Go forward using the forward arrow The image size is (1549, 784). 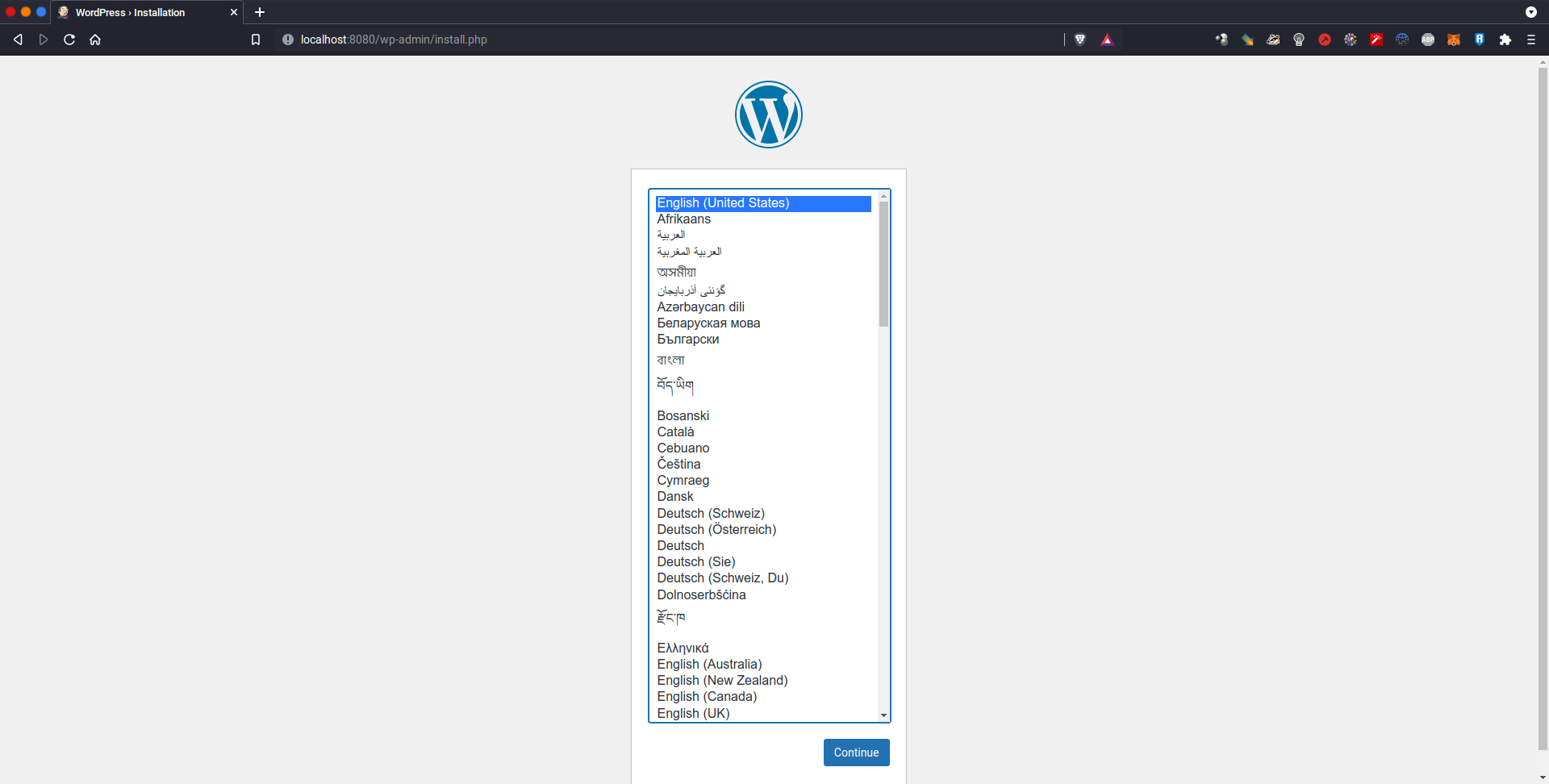(x=44, y=40)
